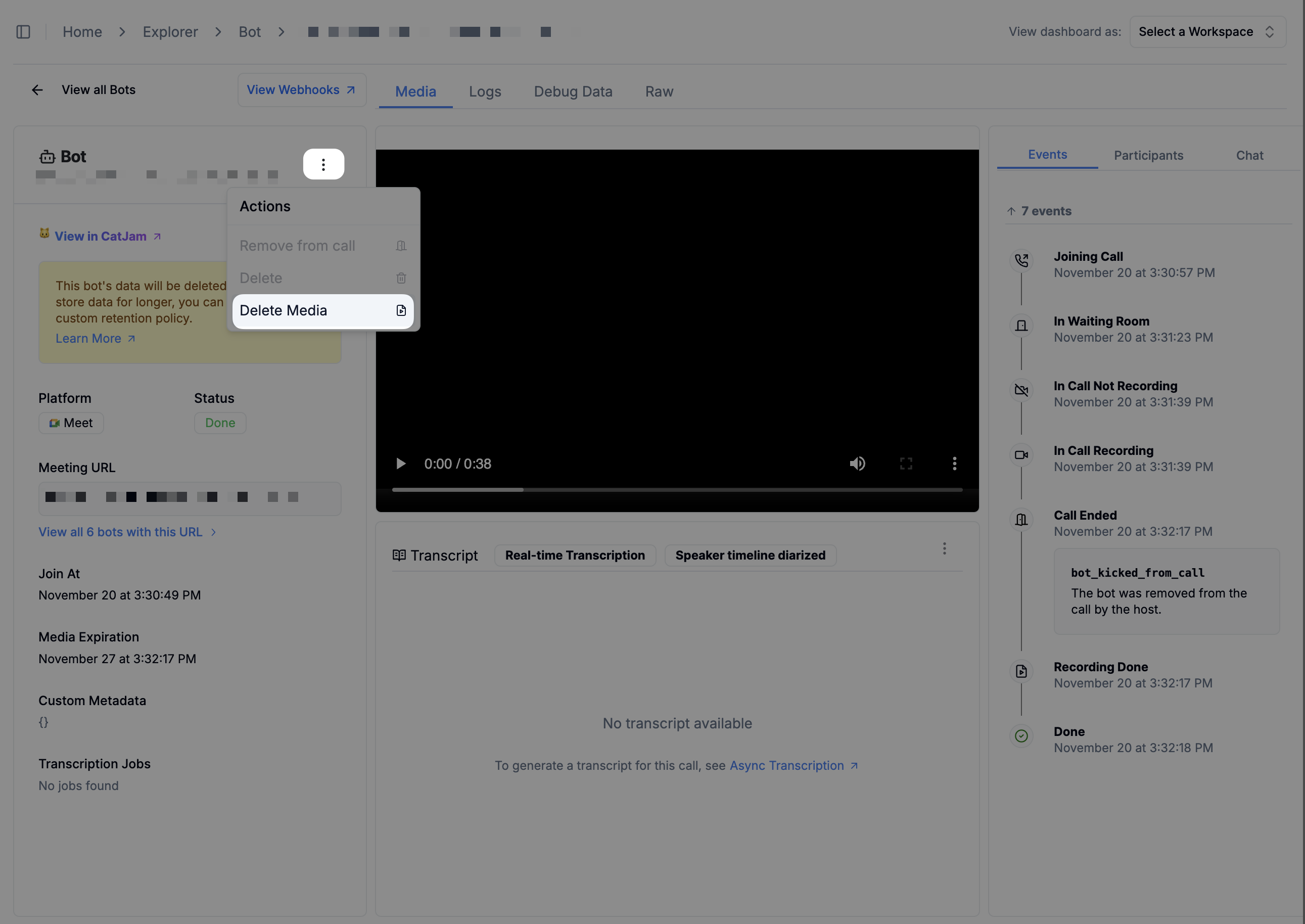Screen dimensions: 1305x924
Task: Open the bot actions three-dot menu
Action: [323, 164]
